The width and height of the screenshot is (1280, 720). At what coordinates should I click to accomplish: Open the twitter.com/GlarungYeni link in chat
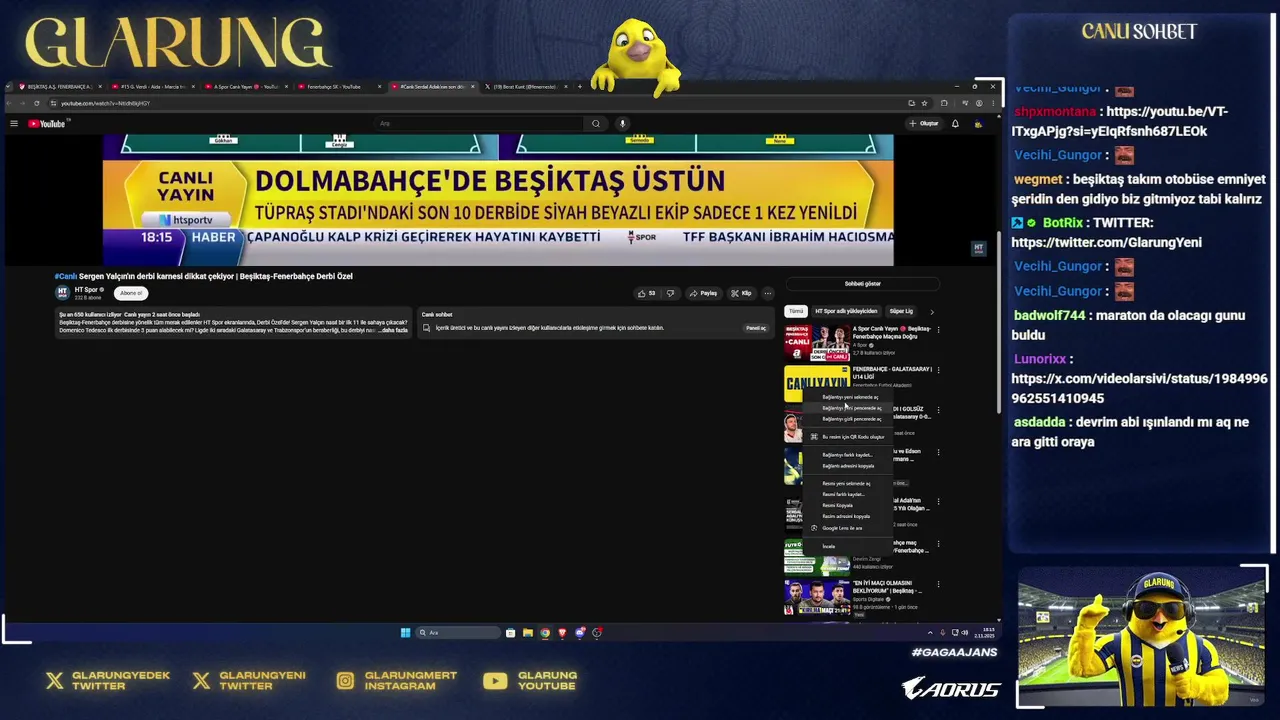[1106, 242]
